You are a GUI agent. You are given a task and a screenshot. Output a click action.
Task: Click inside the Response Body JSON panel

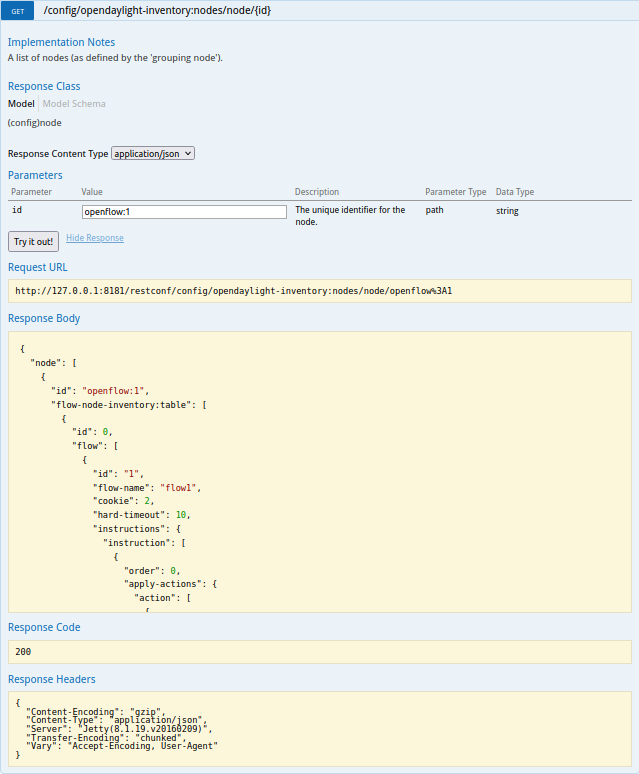click(320, 472)
